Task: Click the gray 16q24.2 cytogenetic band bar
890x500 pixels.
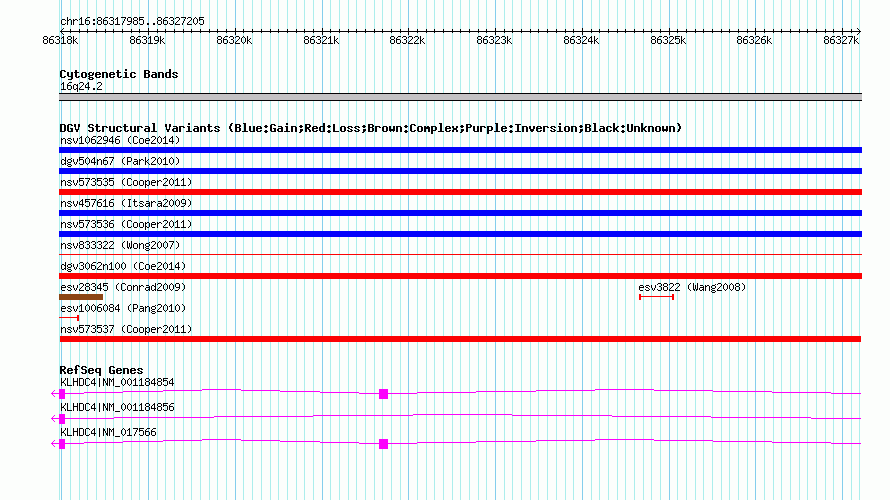Action: click(460, 97)
